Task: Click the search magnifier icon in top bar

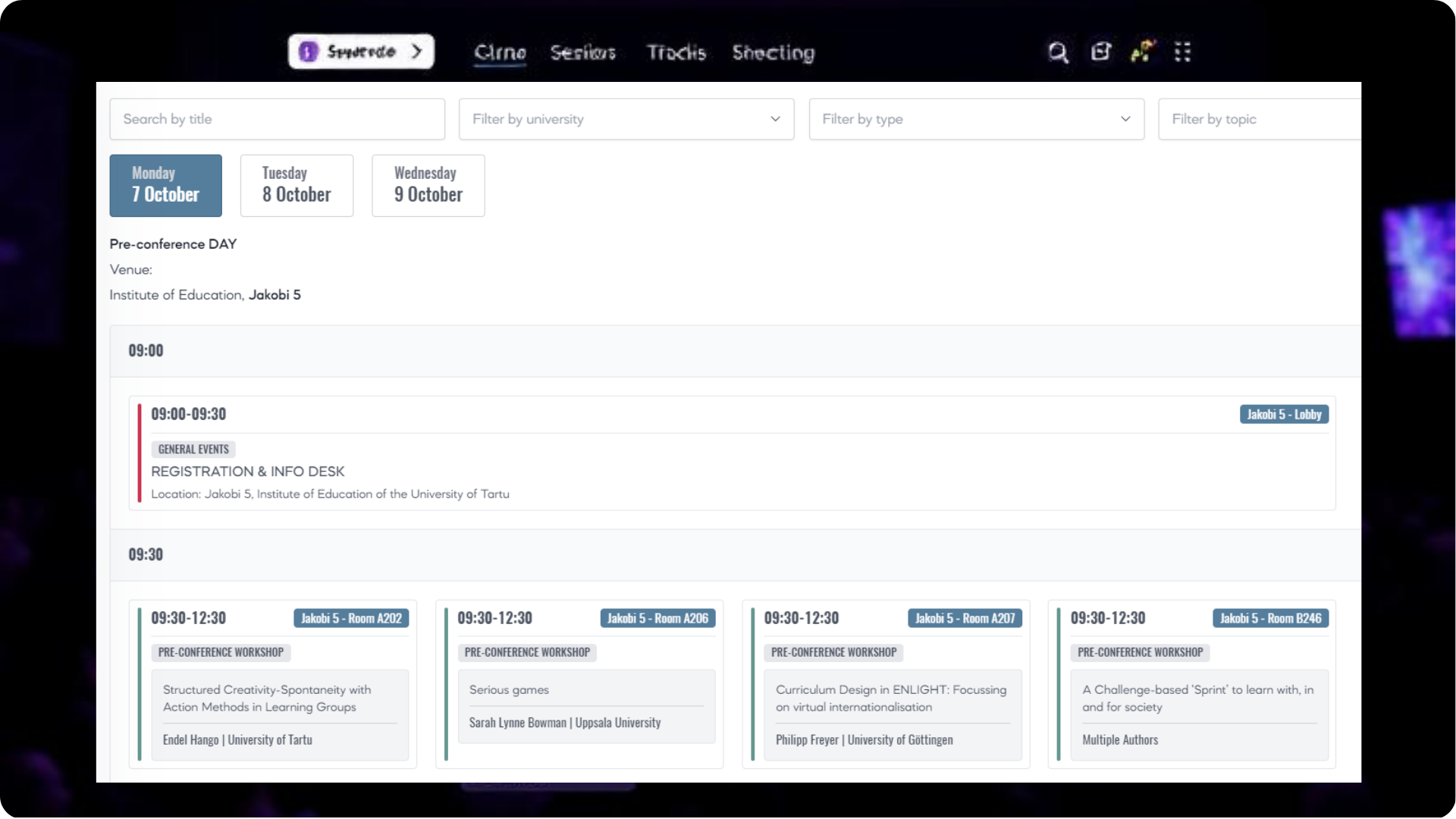Action: [x=1058, y=52]
